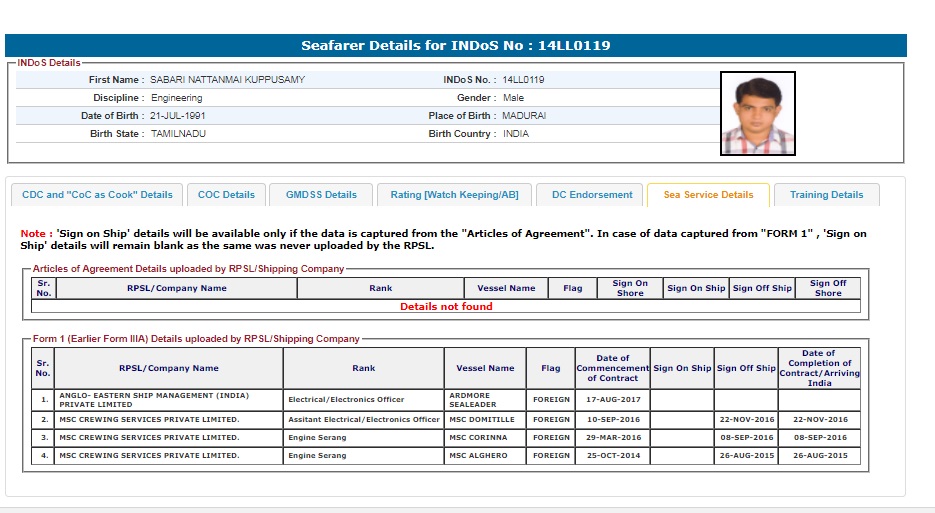935x513 pixels.
Task: Click the 17-AUG-2017 commencement date
Action: point(612,399)
